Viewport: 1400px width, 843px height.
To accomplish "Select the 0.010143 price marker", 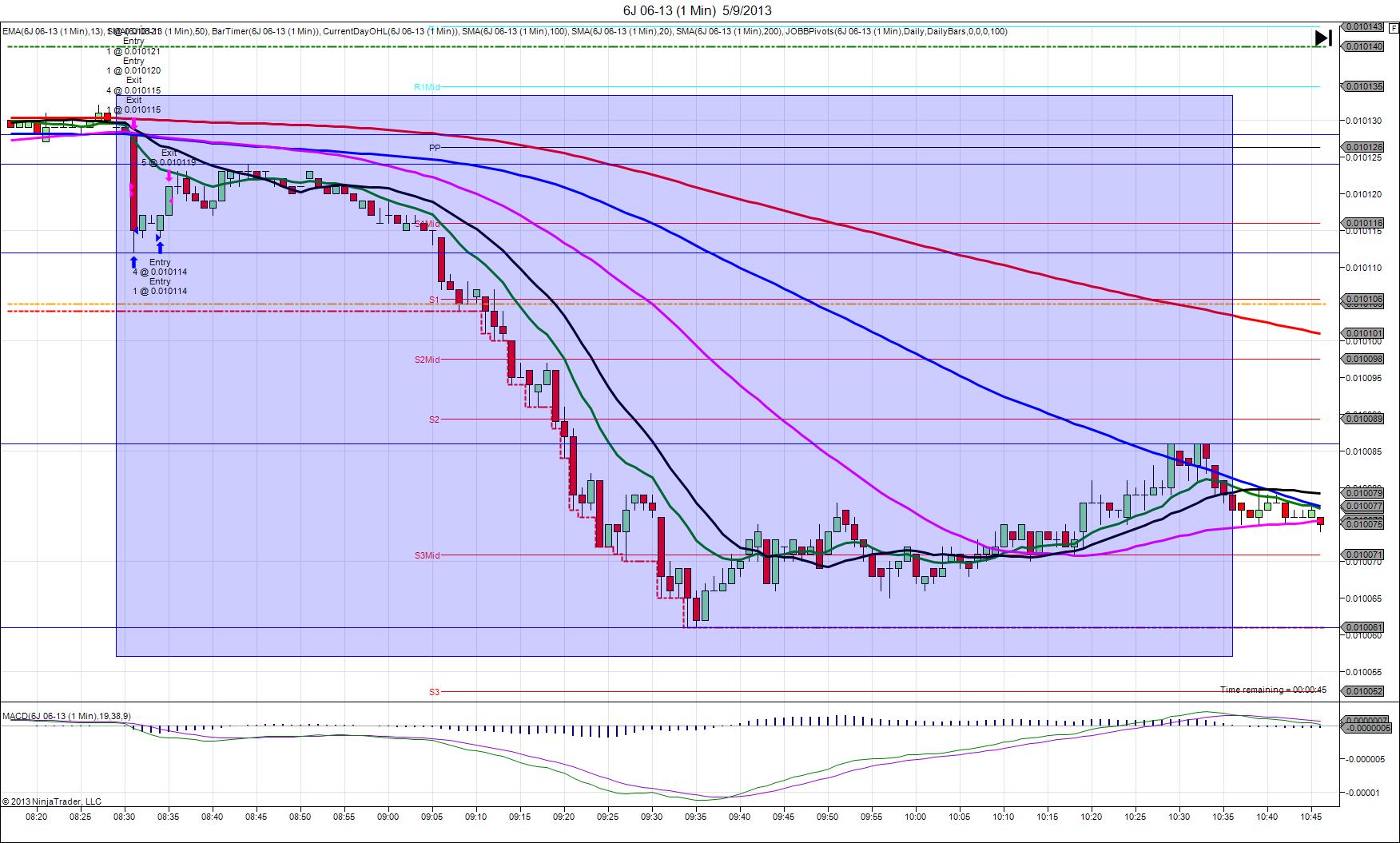I will (x=1363, y=26).
